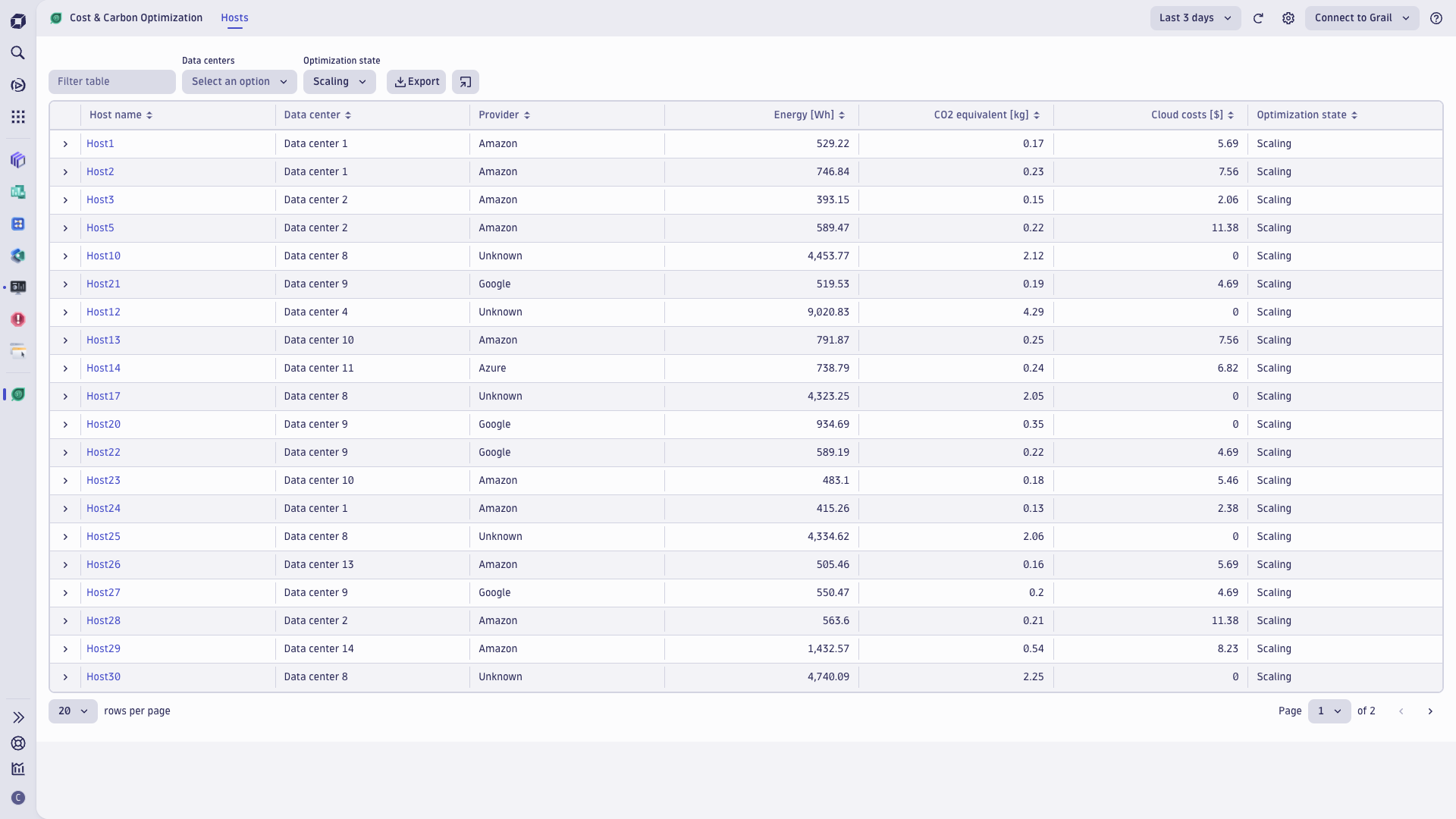This screenshot has width=1456, height=819.
Task: Sort by Host name column
Action: click(121, 115)
